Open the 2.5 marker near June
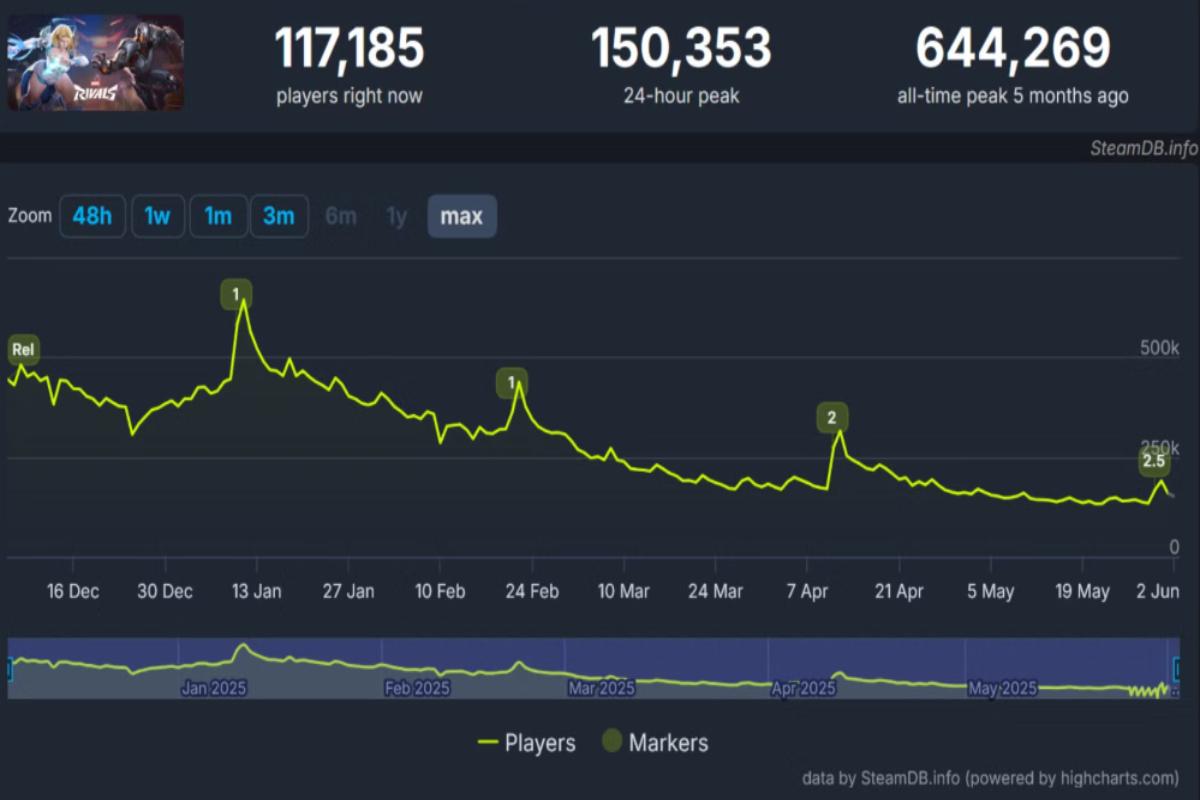 click(x=1153, y=461)
